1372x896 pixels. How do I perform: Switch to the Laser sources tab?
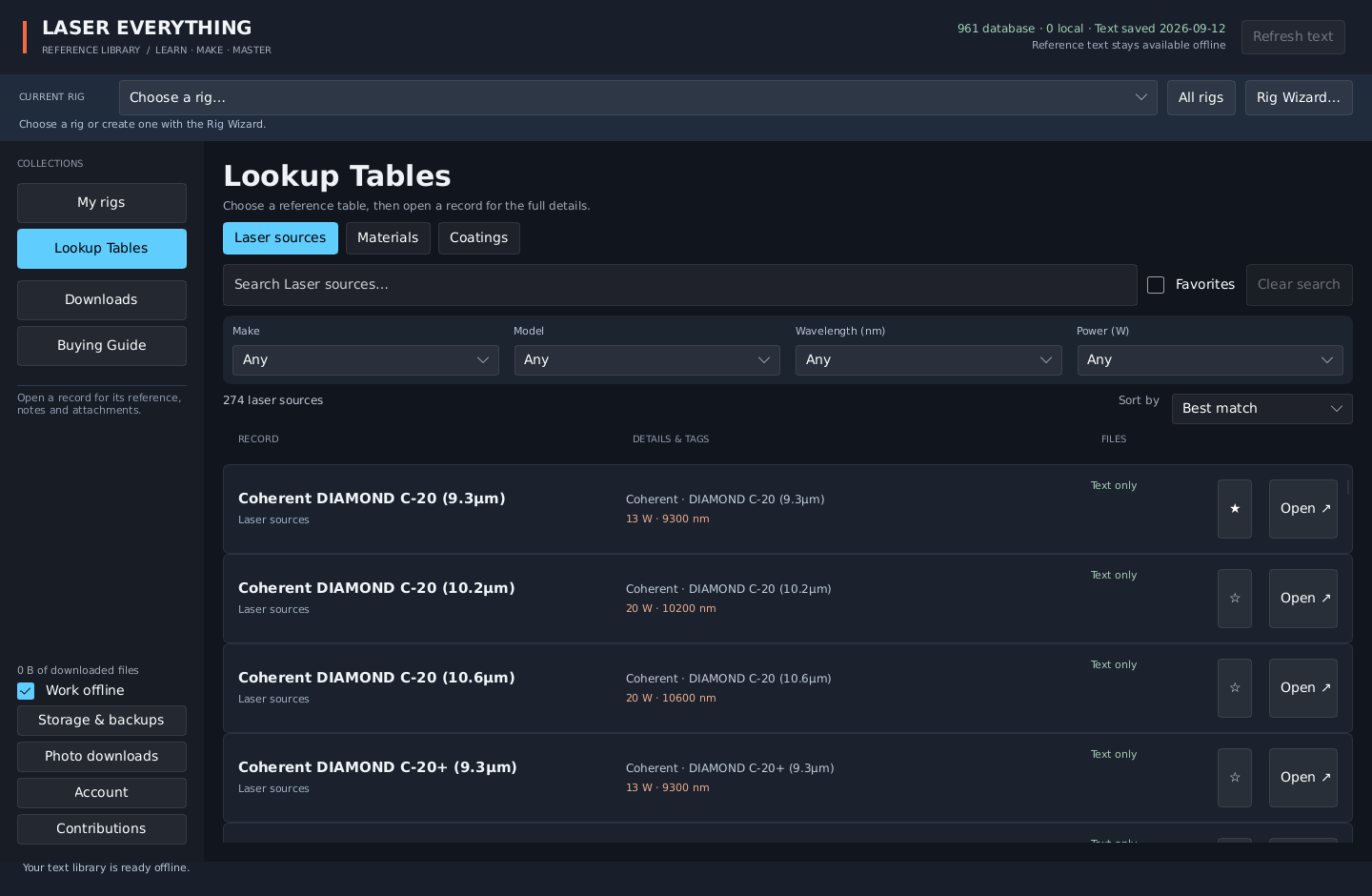[280, 238]
